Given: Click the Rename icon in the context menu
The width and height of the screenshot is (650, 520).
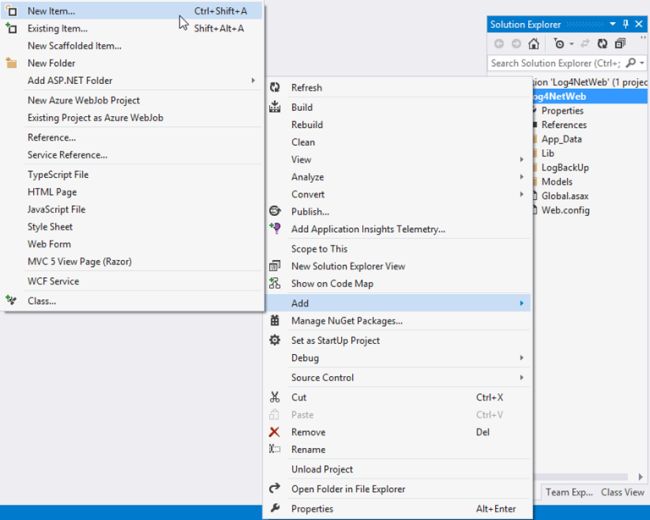Looking at the screenshot, I should (274, 449).
